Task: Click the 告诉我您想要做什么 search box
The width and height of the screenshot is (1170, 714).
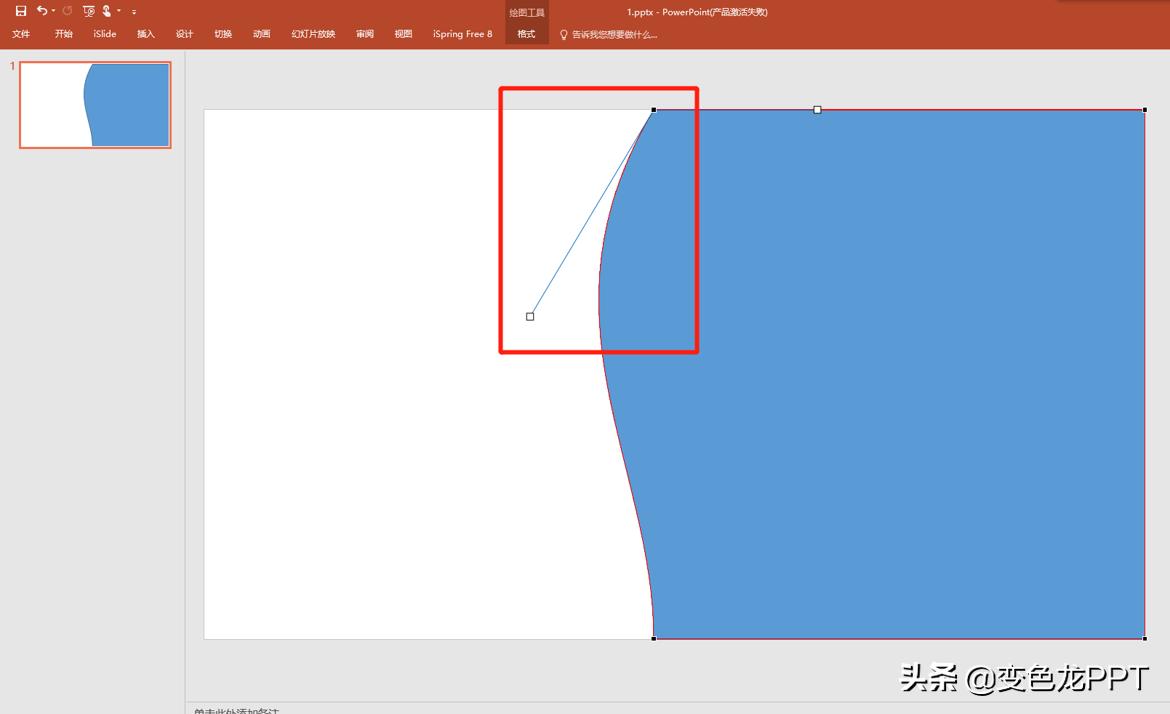Action: pyautogui.click(x=615, y=34)
